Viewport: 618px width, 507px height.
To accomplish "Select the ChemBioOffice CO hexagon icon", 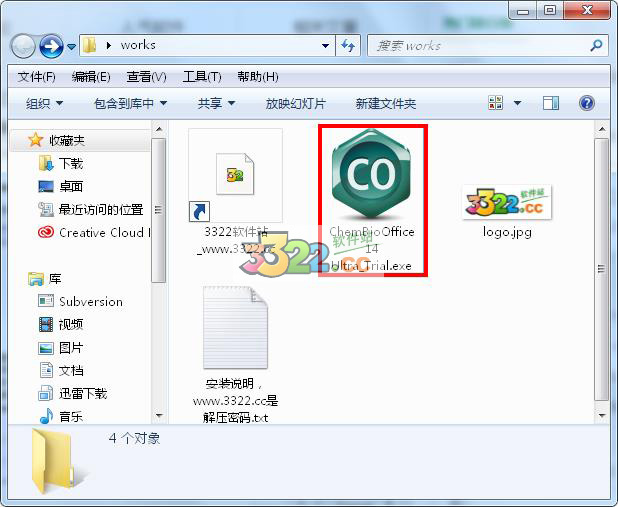I will coord(371,174).
